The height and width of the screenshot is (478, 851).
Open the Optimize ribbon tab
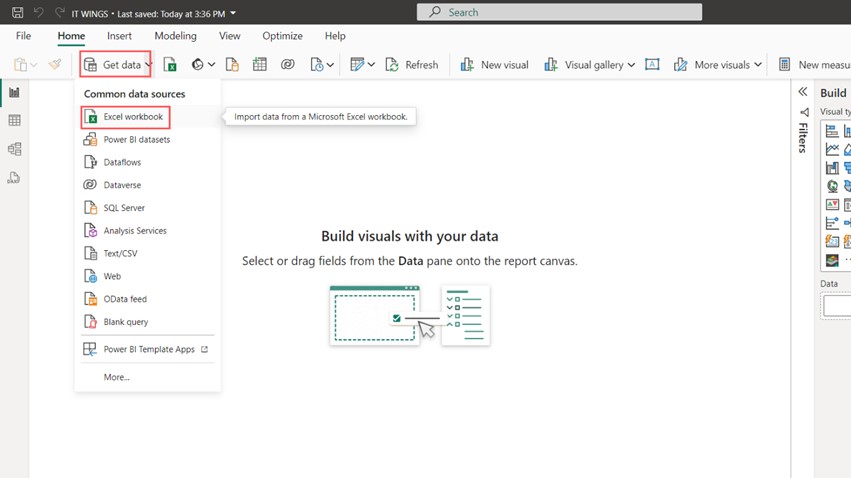coord(282,36)
